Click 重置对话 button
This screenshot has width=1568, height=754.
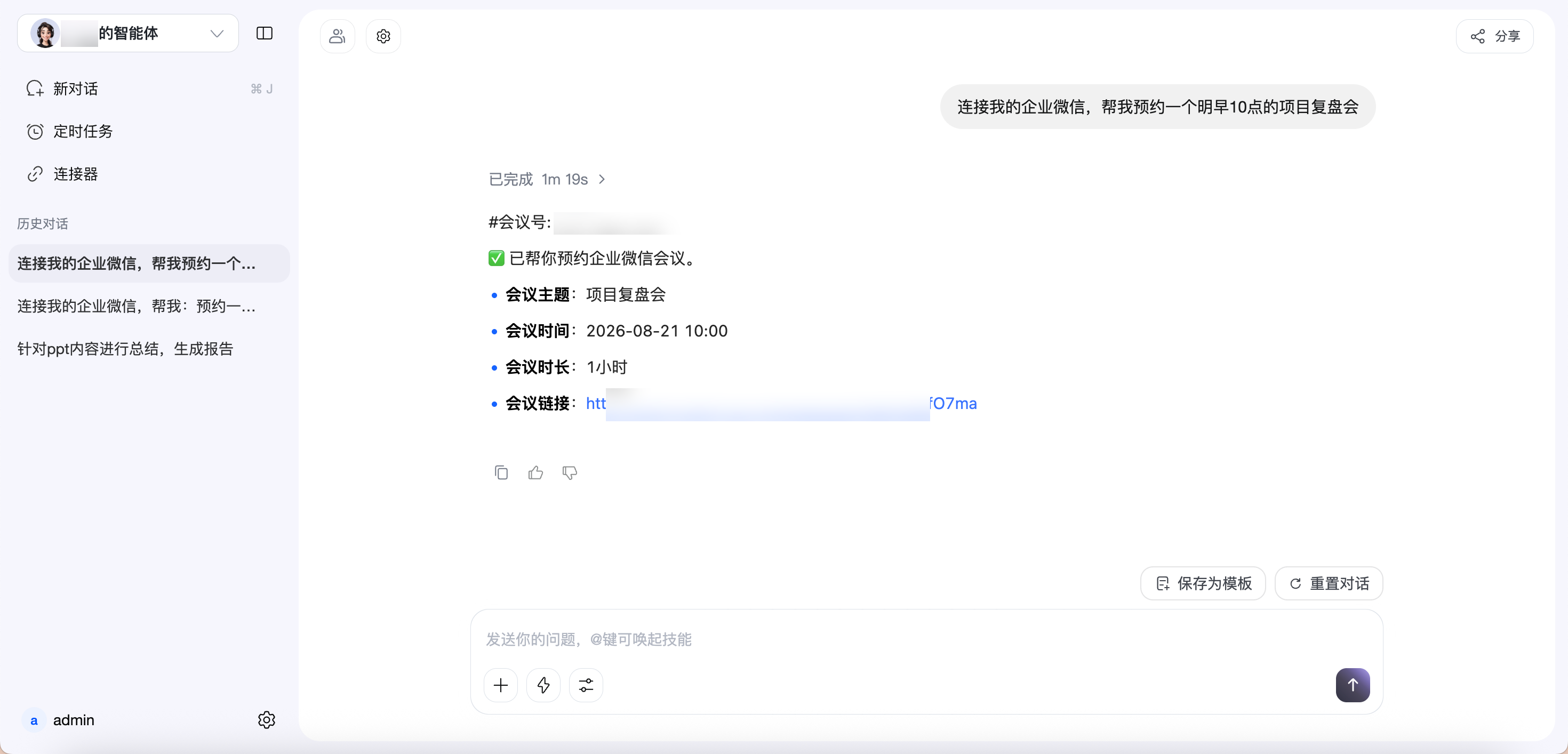[x=1330, y=583]
